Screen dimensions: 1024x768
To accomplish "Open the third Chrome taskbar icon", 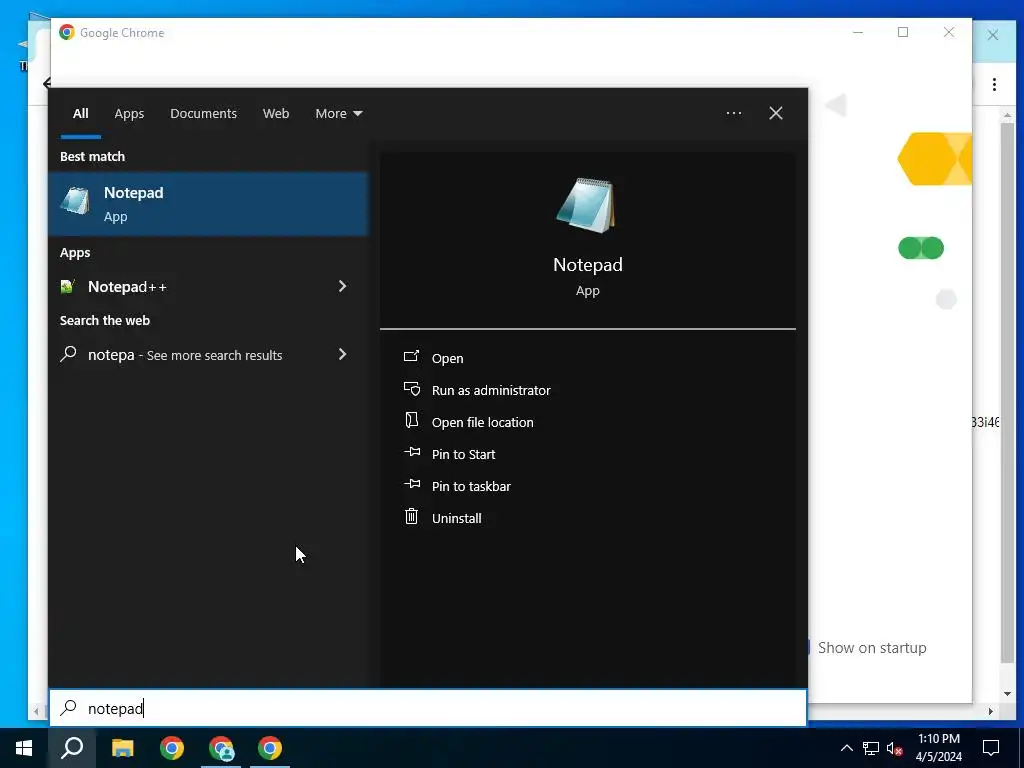I will [x=270, y=748].
